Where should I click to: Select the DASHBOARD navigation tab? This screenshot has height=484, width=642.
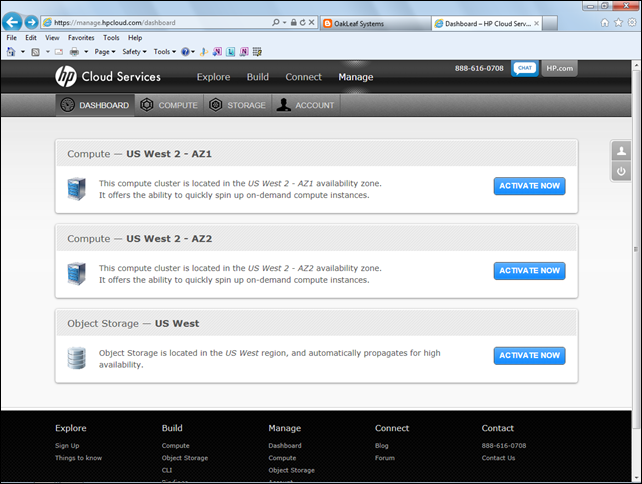coord(95,105)
